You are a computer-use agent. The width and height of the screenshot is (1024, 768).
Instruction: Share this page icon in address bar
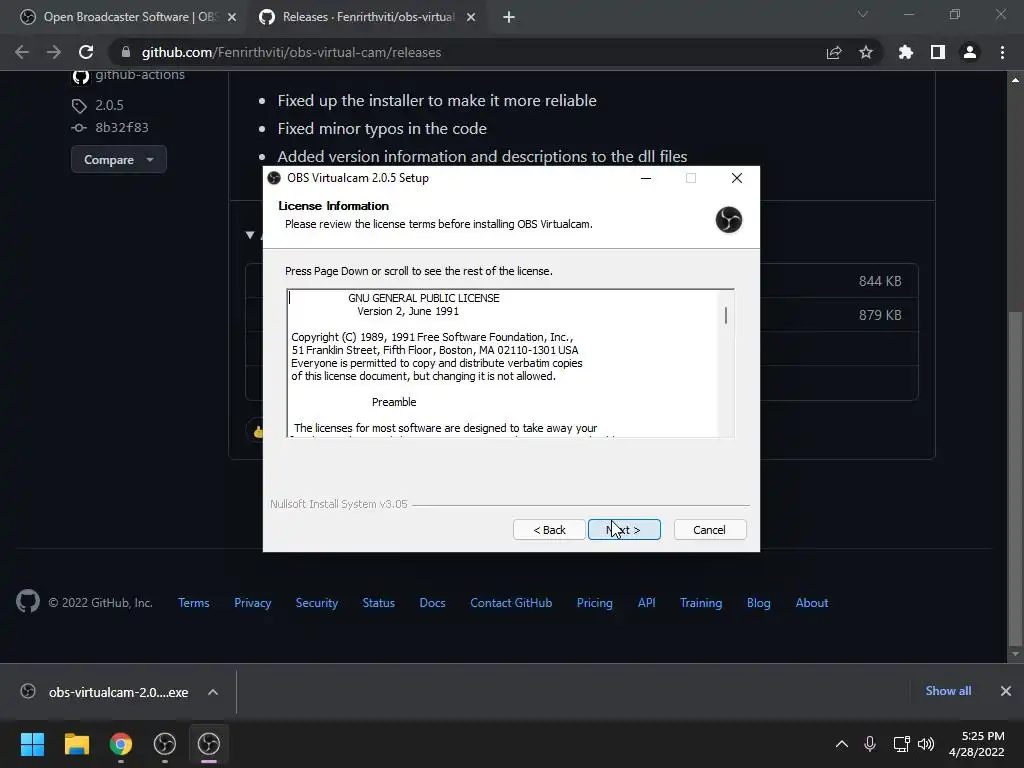[834, 52]
